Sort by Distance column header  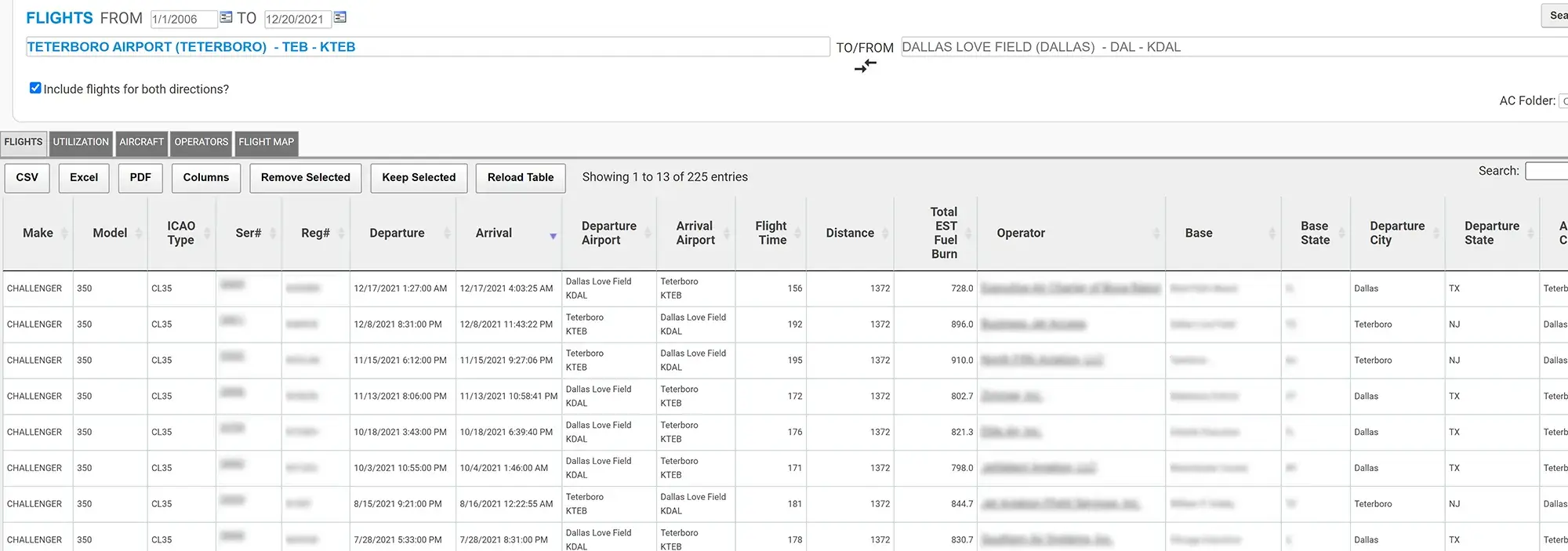849,233
